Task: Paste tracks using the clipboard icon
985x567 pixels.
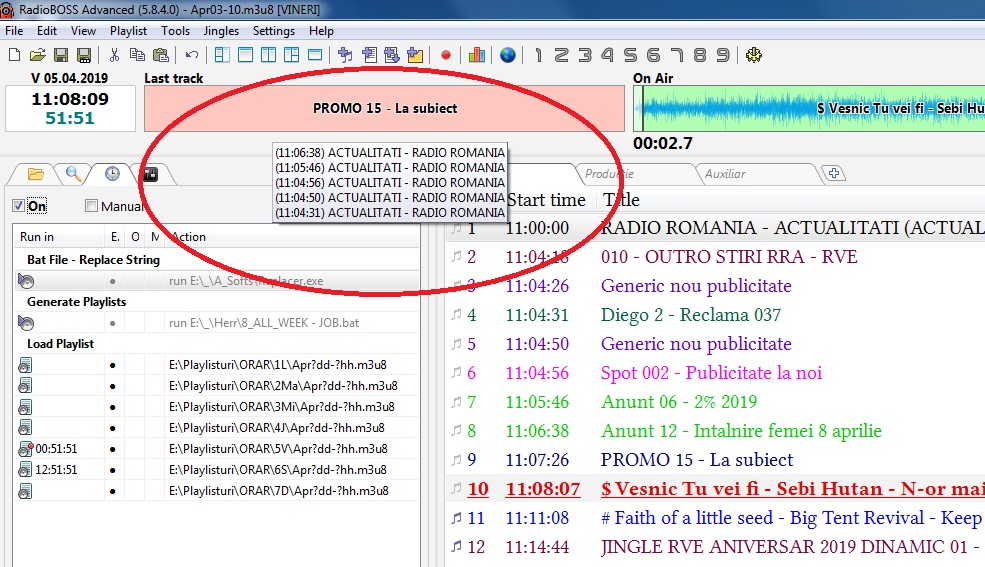Action: [161, 55]
